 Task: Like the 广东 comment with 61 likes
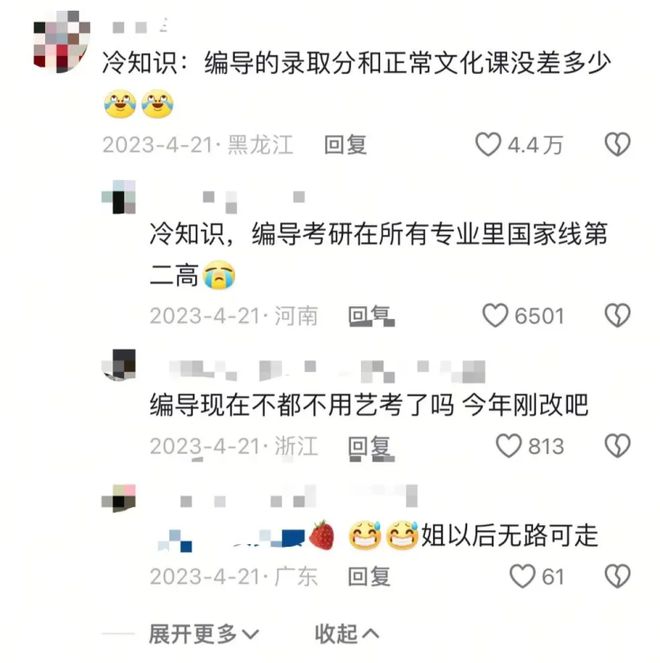[523, 576]
